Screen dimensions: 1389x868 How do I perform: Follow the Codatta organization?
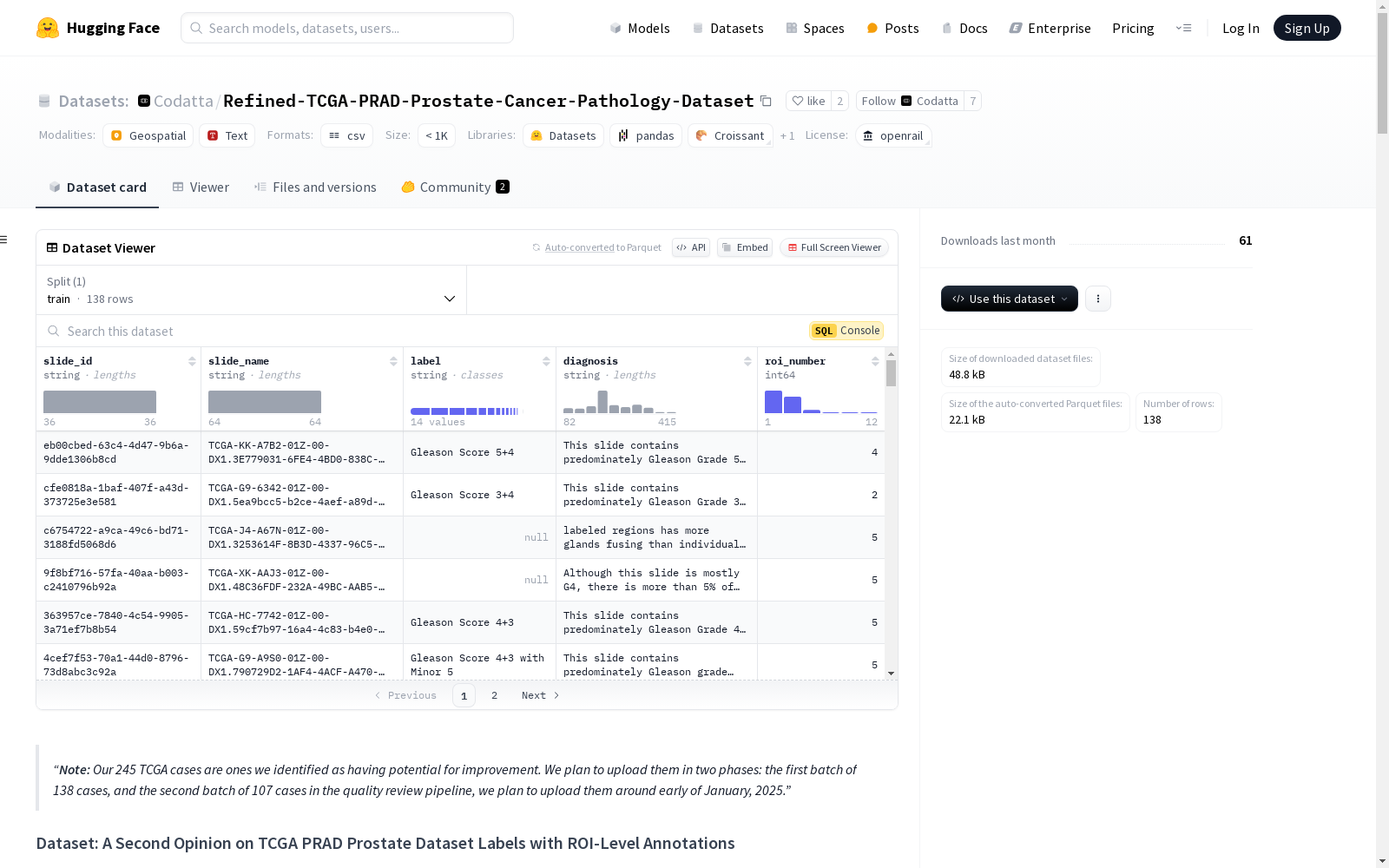click(x=910, y=101)
